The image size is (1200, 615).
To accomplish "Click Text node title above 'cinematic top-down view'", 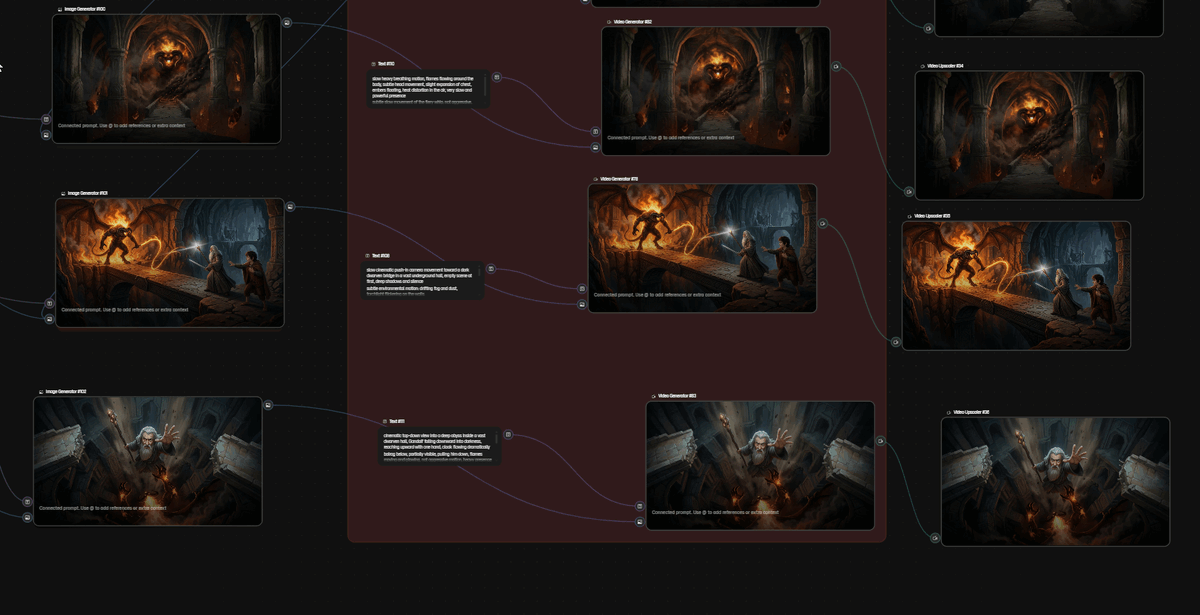I will point(396,422).
